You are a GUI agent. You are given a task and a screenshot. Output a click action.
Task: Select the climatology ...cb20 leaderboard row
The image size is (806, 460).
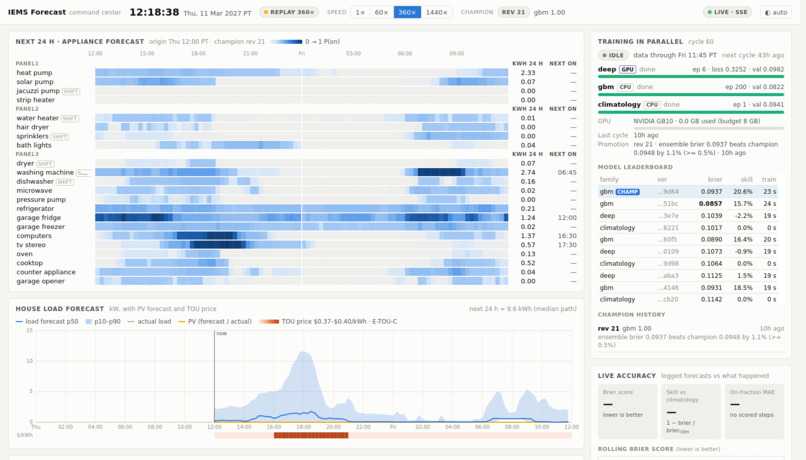click(x=688, y=299)
